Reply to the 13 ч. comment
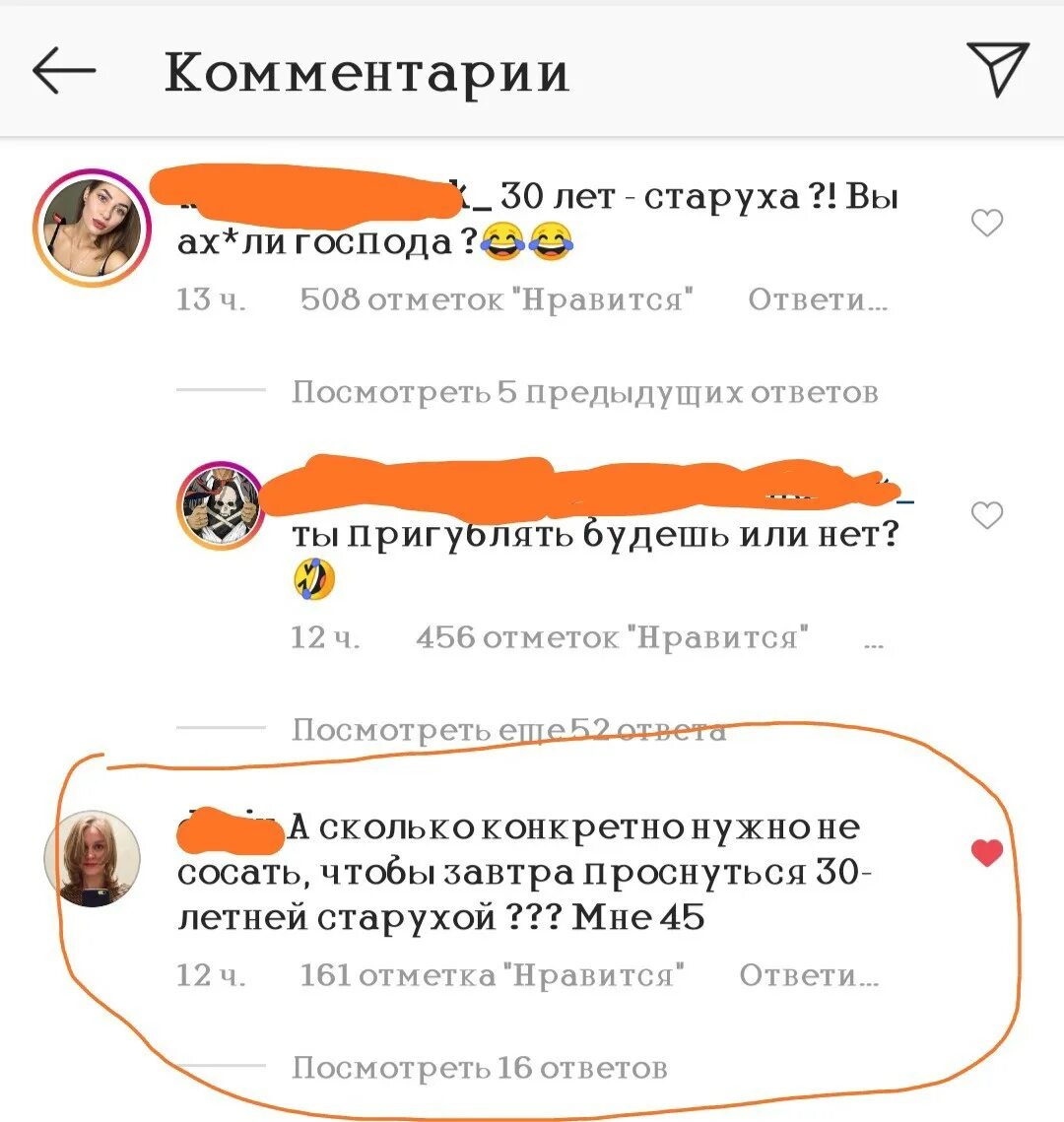 [x=818, y=299]
